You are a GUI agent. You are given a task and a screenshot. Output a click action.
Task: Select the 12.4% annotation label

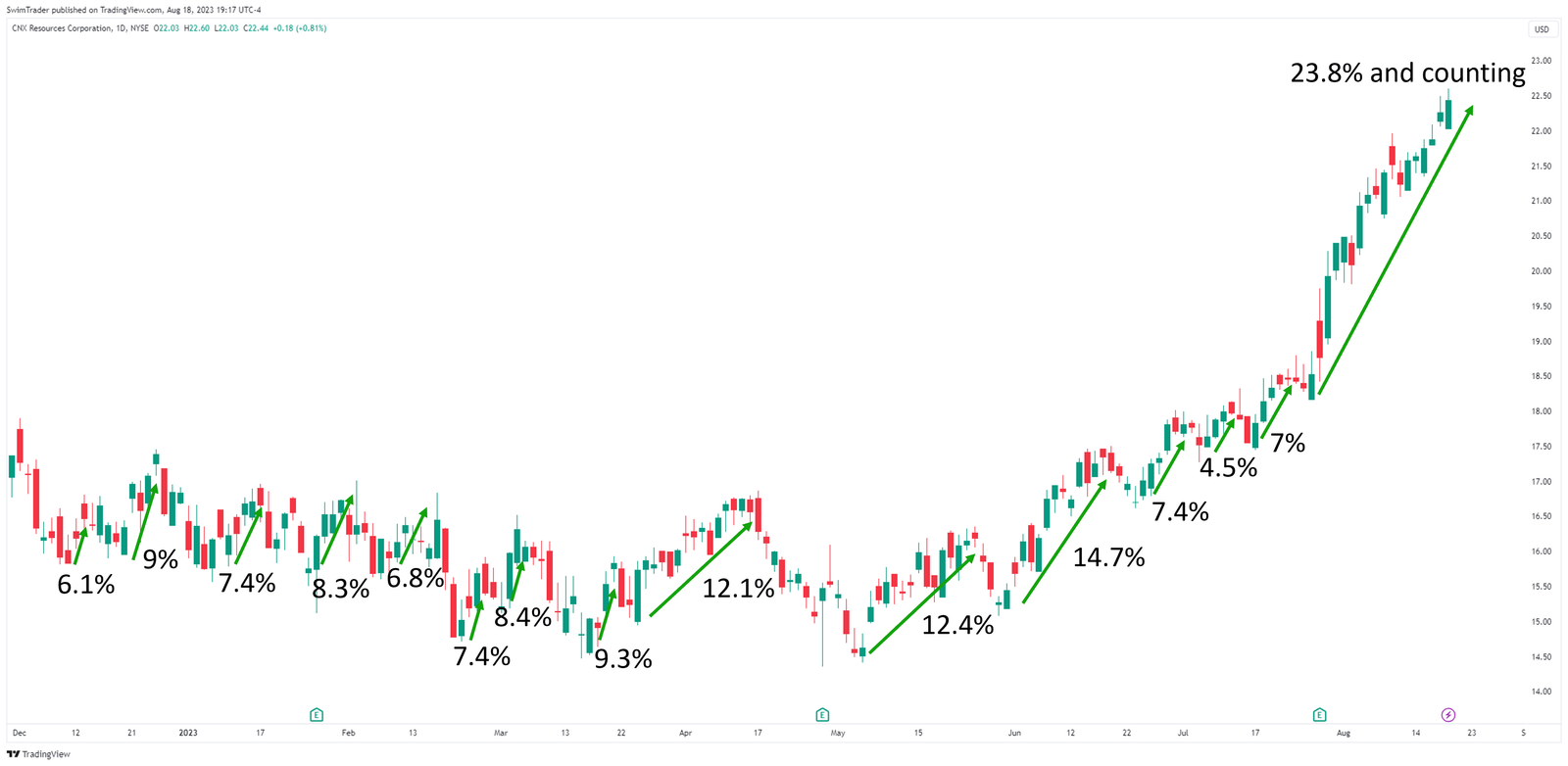click(957, 625)
